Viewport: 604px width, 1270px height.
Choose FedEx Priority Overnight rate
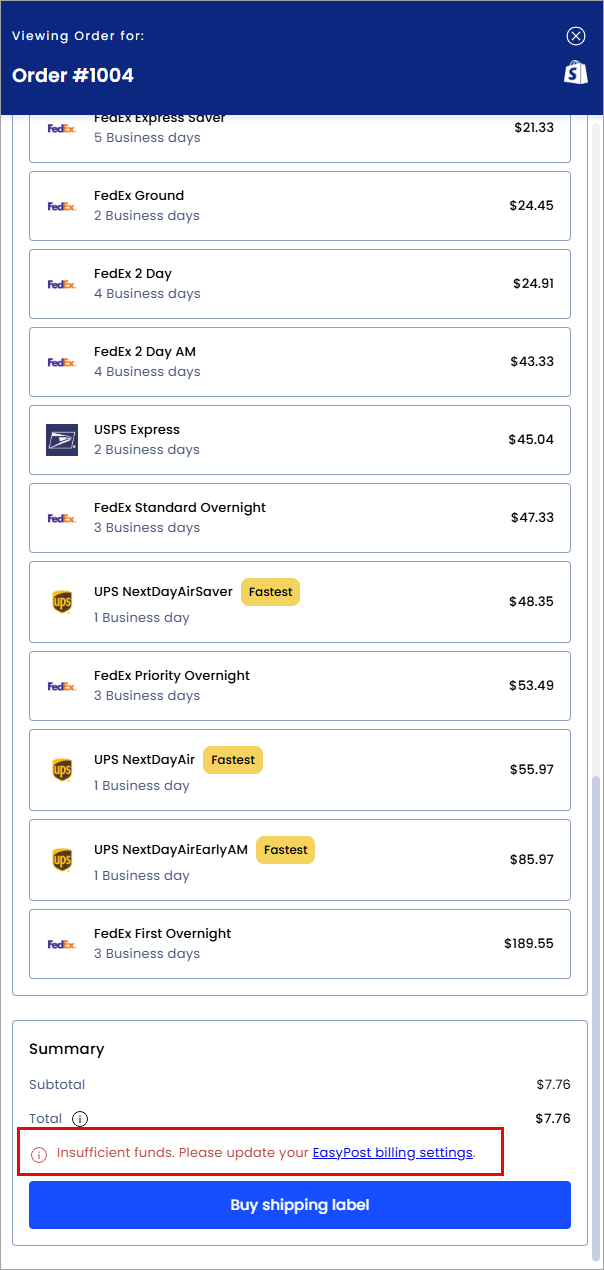(300, 686)
